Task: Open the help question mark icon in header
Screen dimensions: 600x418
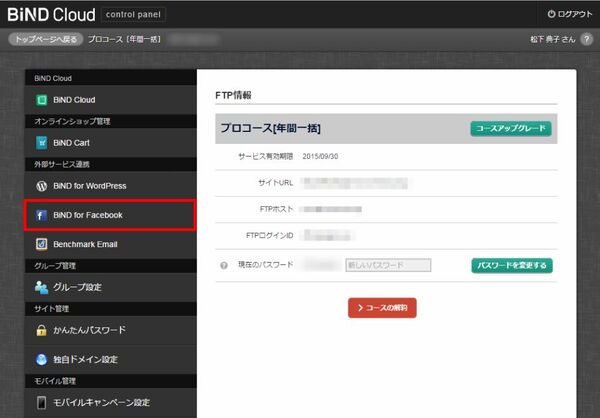Action: [587, 39]
